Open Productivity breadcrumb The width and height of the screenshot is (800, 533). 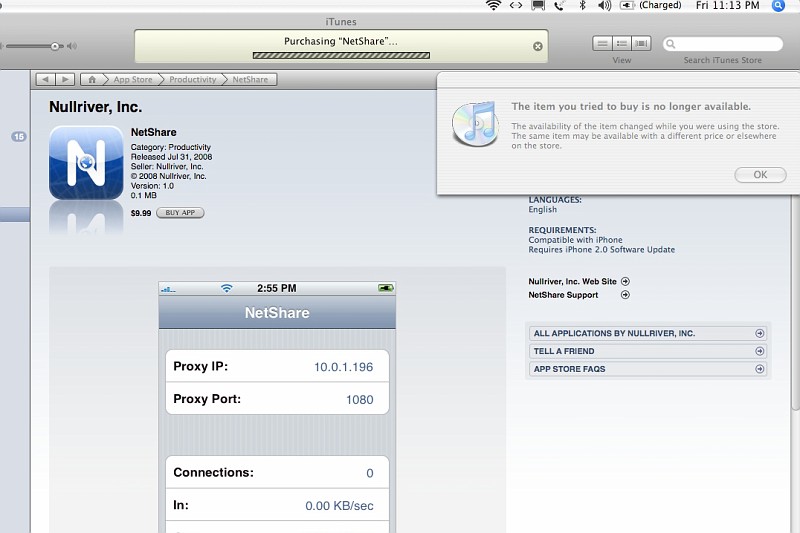(193, 80)
